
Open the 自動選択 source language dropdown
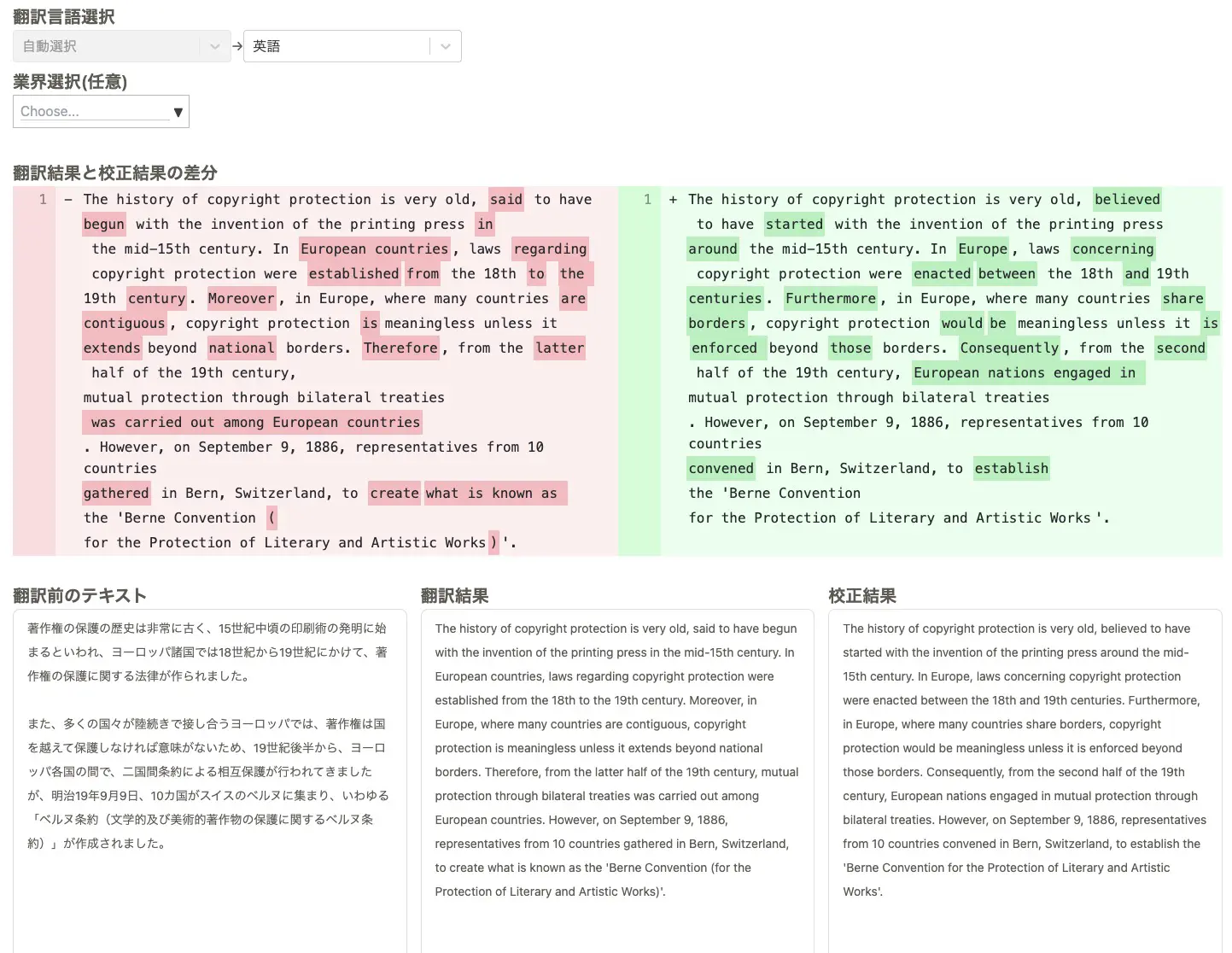pyautogui.click(x=107, y=46)
